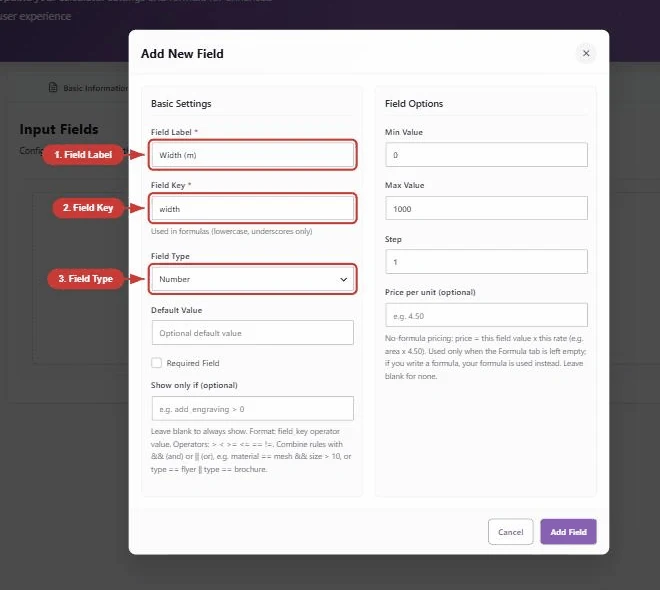Click the Basic Settings heading

pos(181,104)
